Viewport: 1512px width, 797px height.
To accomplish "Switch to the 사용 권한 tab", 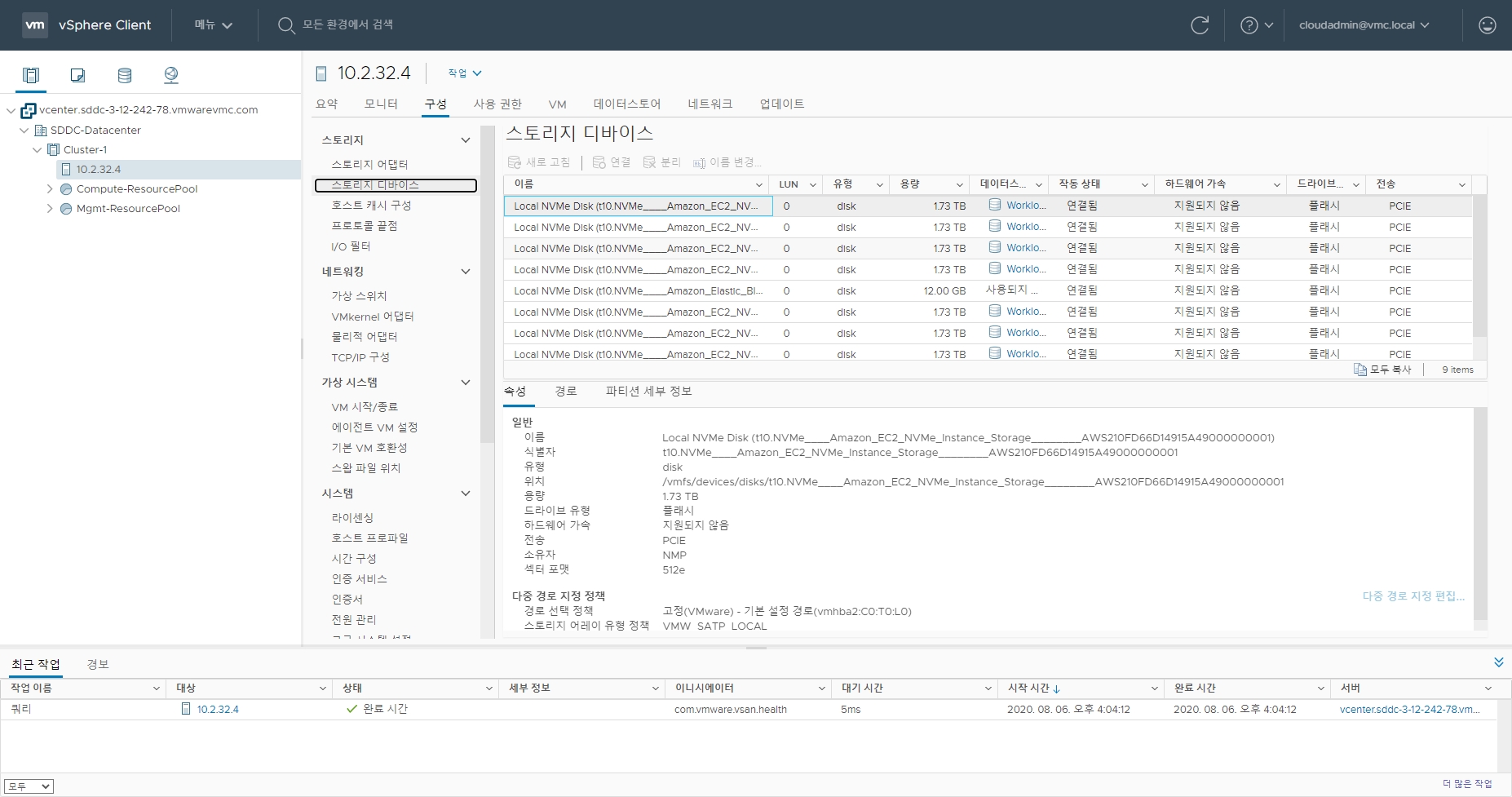I will coord(497,104).
